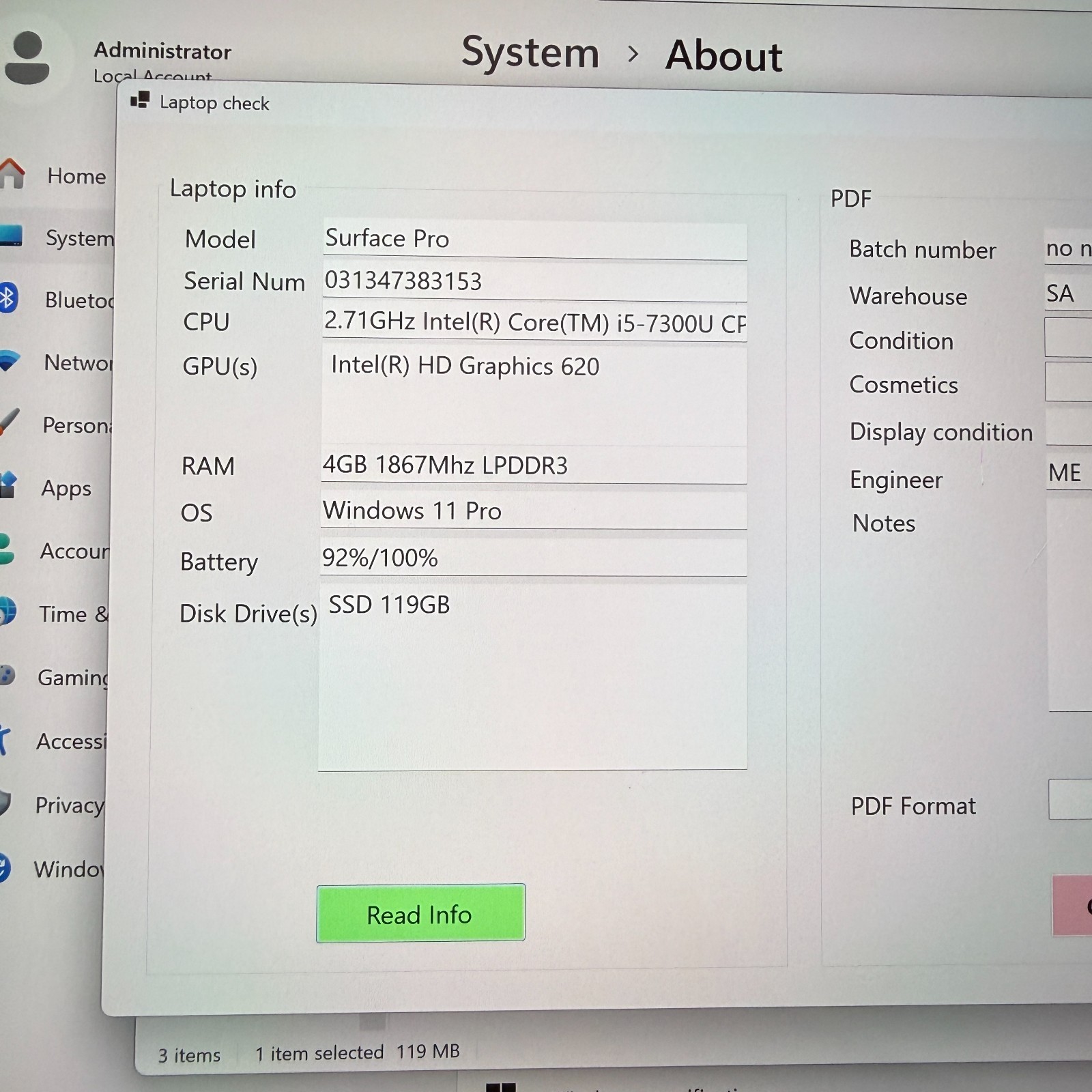Click the Serial Num field 031347383153
Image resolution: width=1092 pixels, height=1092 pixels.
(x=535, y=281)
